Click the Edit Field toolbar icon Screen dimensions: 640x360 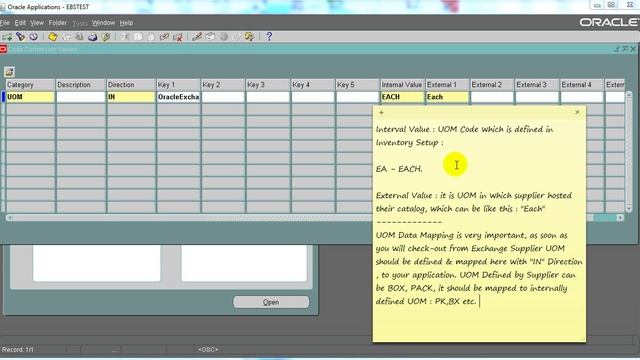[x=197, y=37]
